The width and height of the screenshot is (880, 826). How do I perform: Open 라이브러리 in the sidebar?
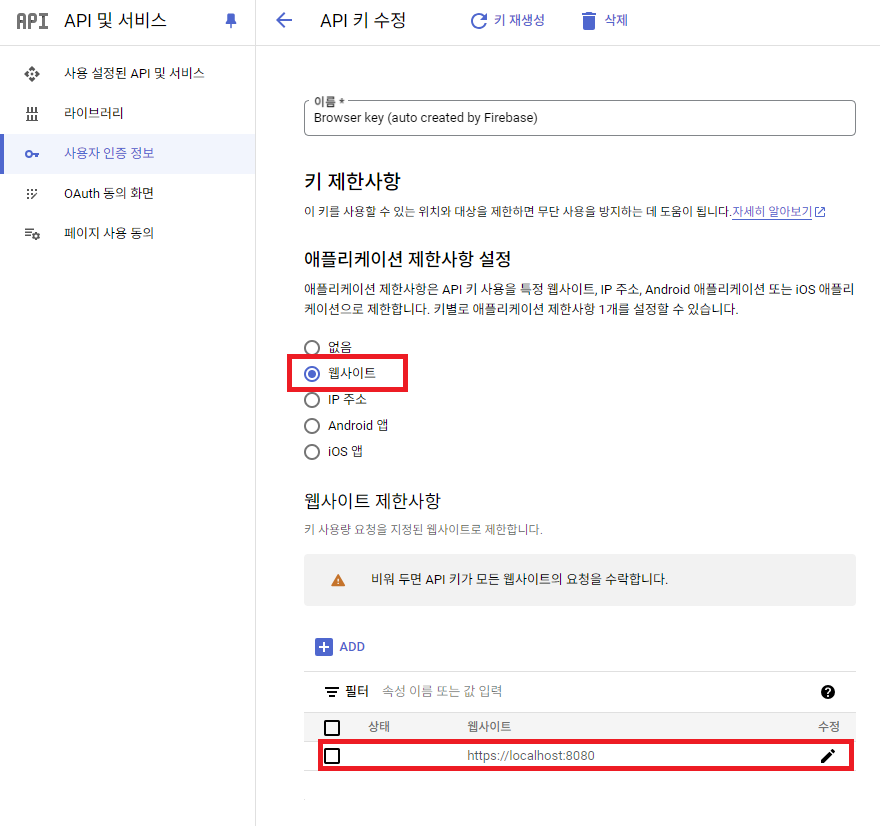tap(127, 113)
